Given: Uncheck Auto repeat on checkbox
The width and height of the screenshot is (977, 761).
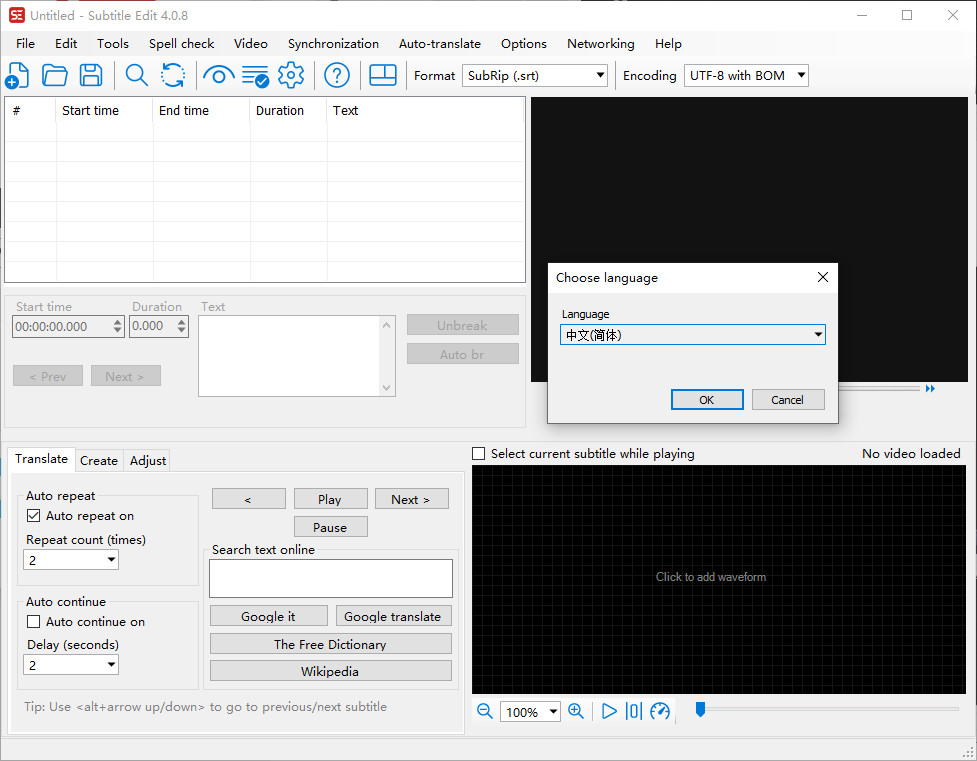Looking at the screenshot, I should [x=34, y=516].
